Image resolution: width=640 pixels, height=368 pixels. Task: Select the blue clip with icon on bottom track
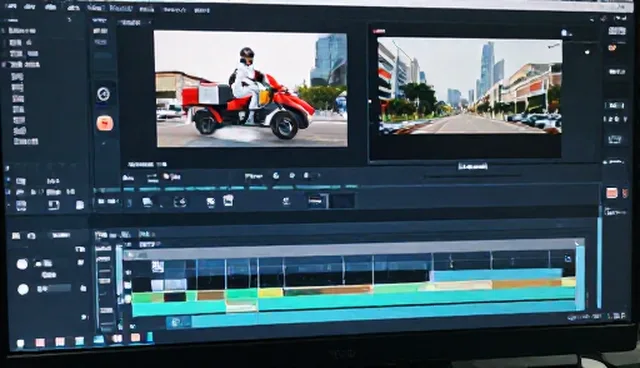(x=178, y=322)
